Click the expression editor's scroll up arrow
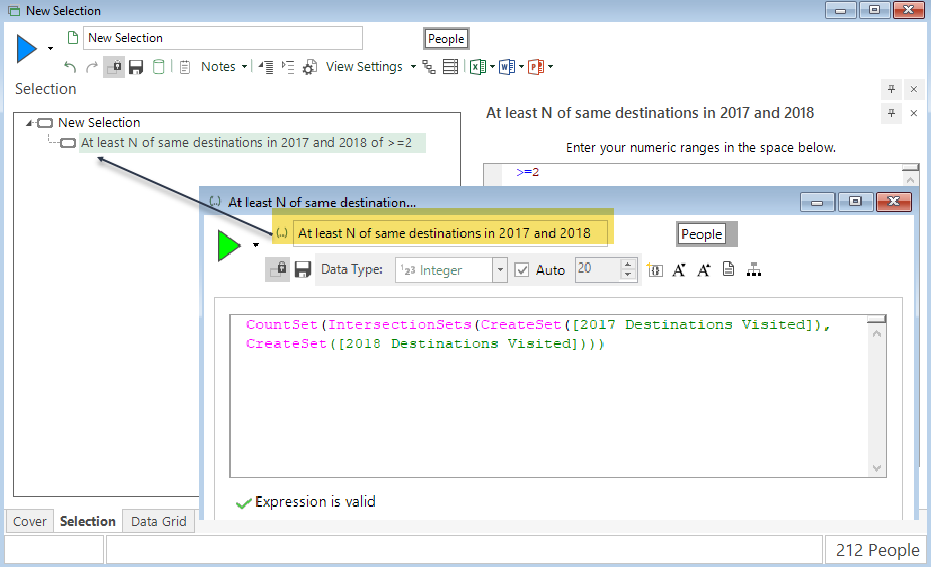 876,334
